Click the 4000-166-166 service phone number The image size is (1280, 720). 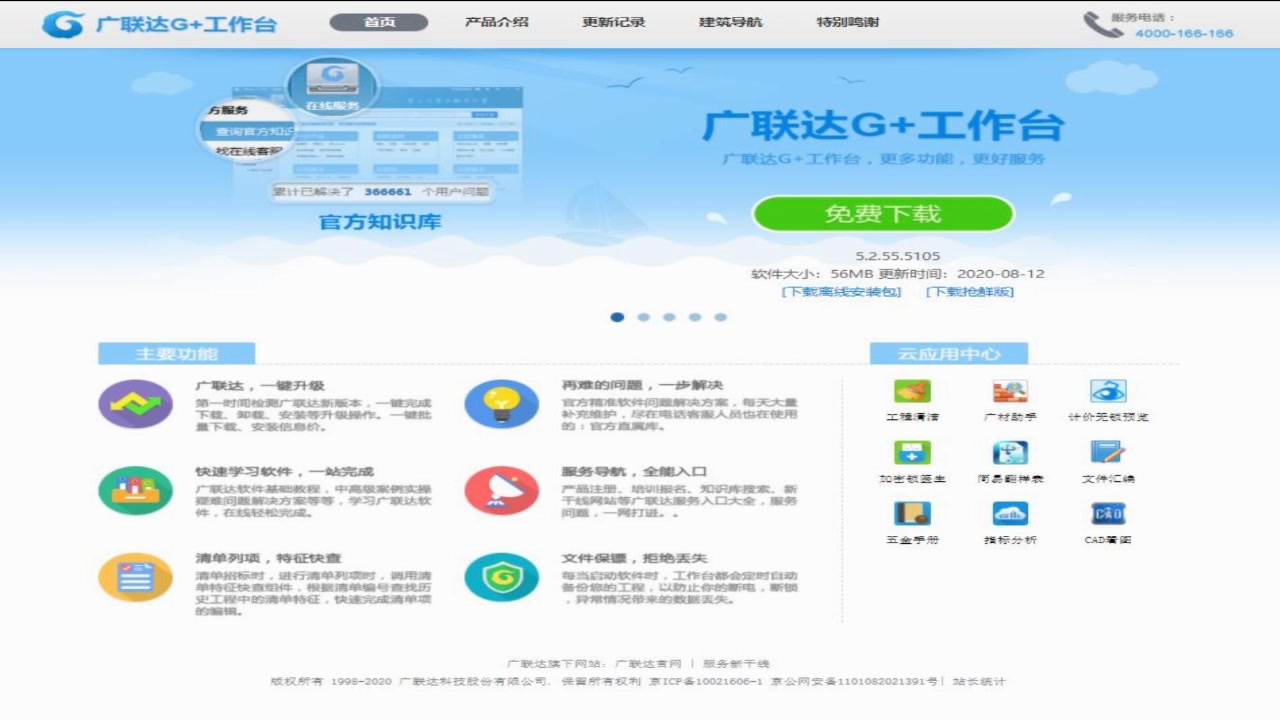tap(1184, 33)
